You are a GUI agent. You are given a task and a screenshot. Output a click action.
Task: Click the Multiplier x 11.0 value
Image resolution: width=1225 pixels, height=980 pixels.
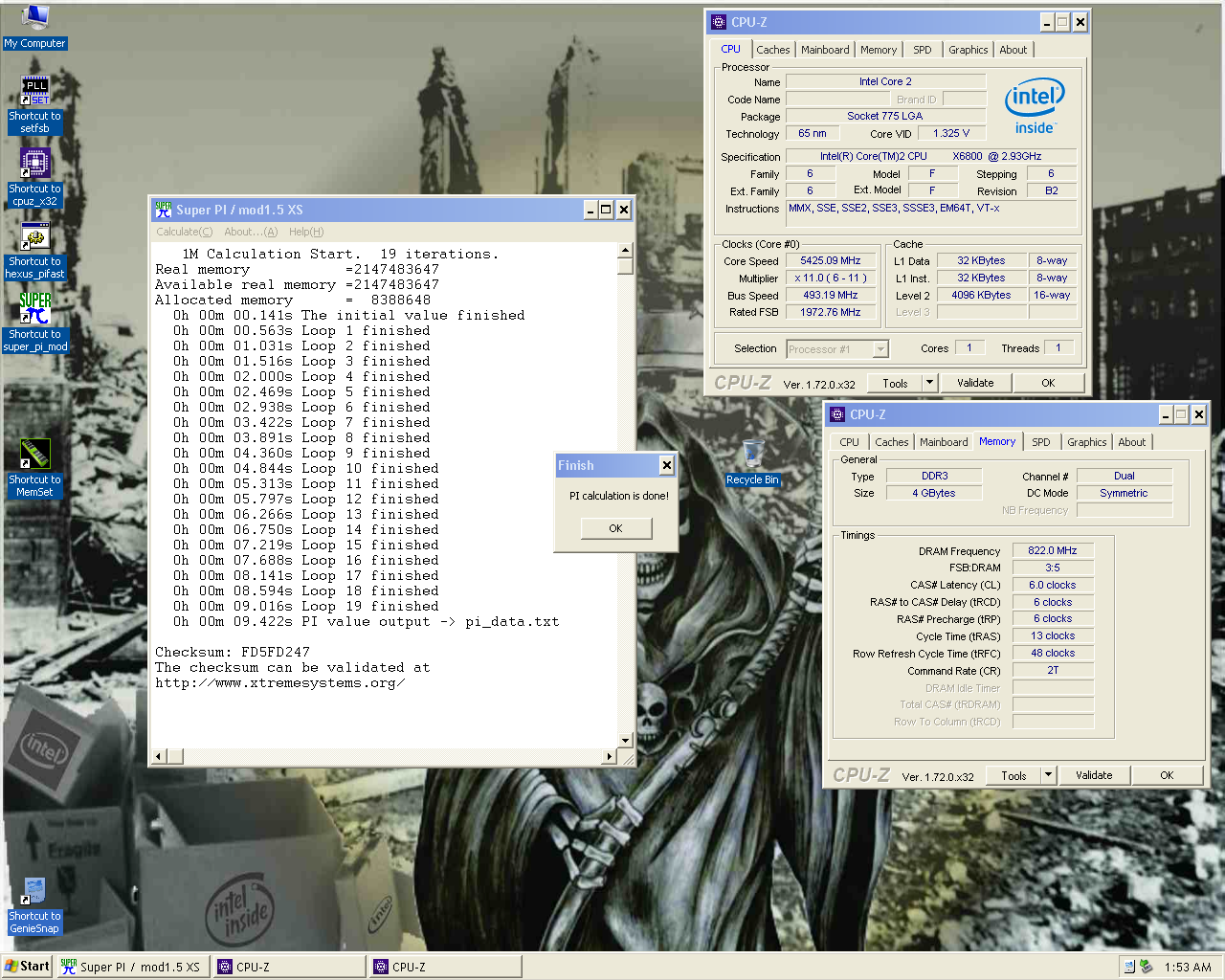pyautogui.click(x=831, y=278)
